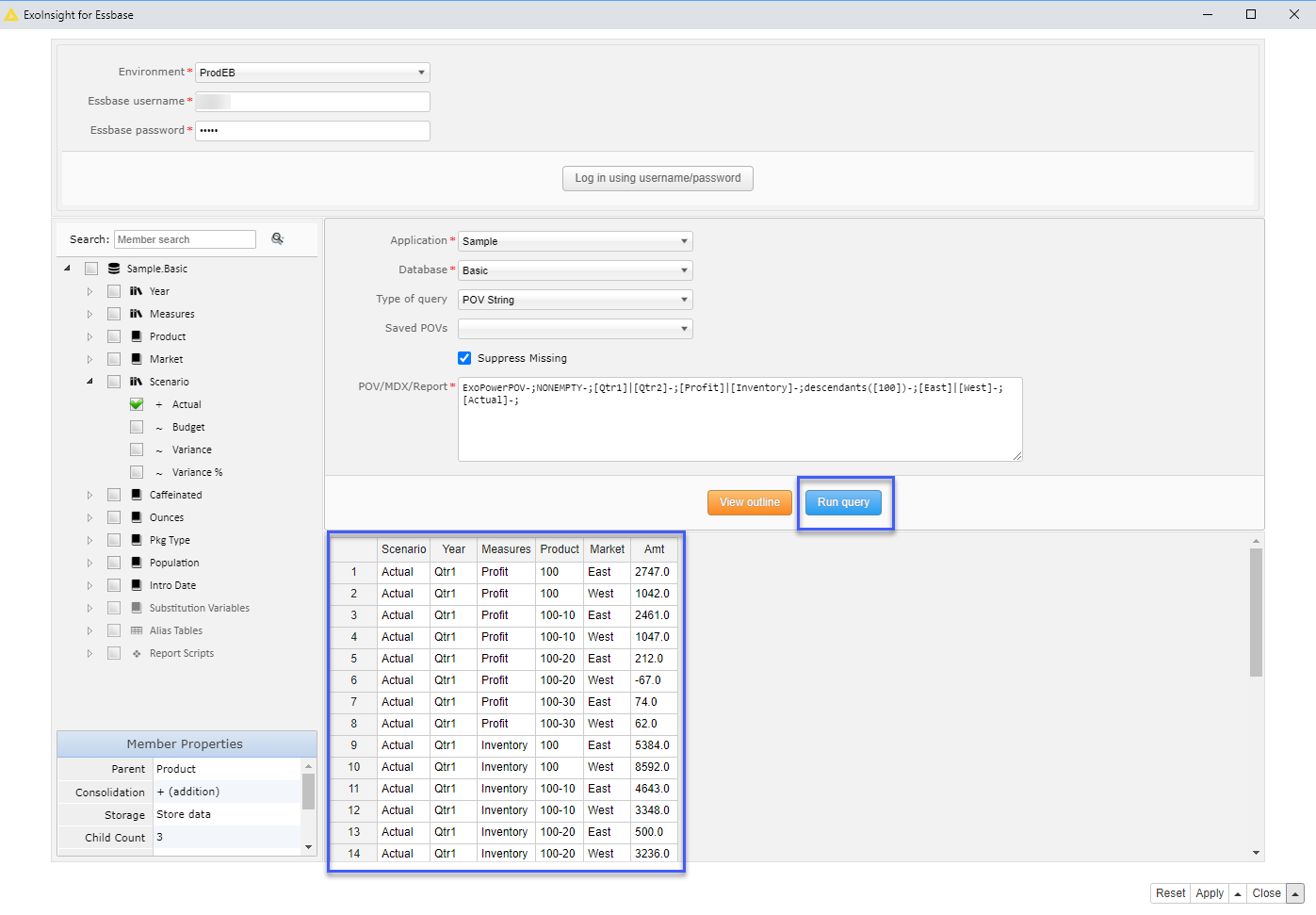The width and height of the screenshot is (1316, 915).
Task: Open the Environment dropdown
Action: pyautogui.click(x=313, y=73)
